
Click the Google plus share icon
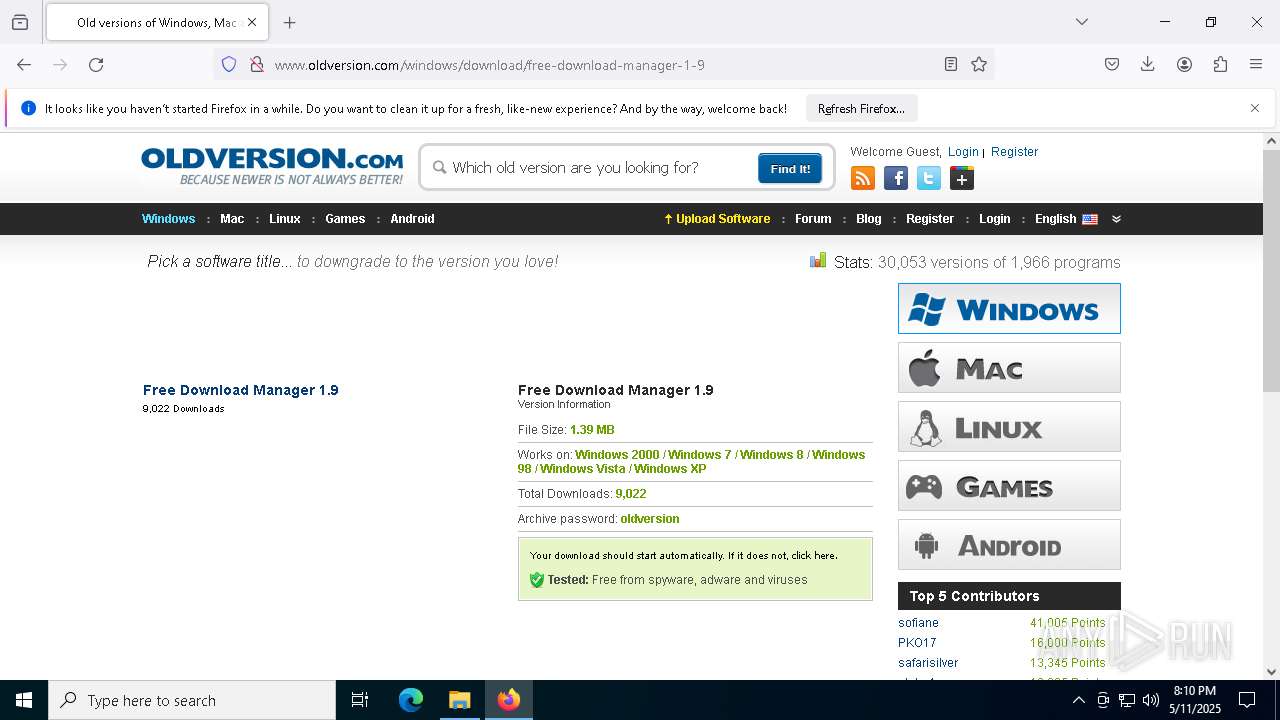962,179
